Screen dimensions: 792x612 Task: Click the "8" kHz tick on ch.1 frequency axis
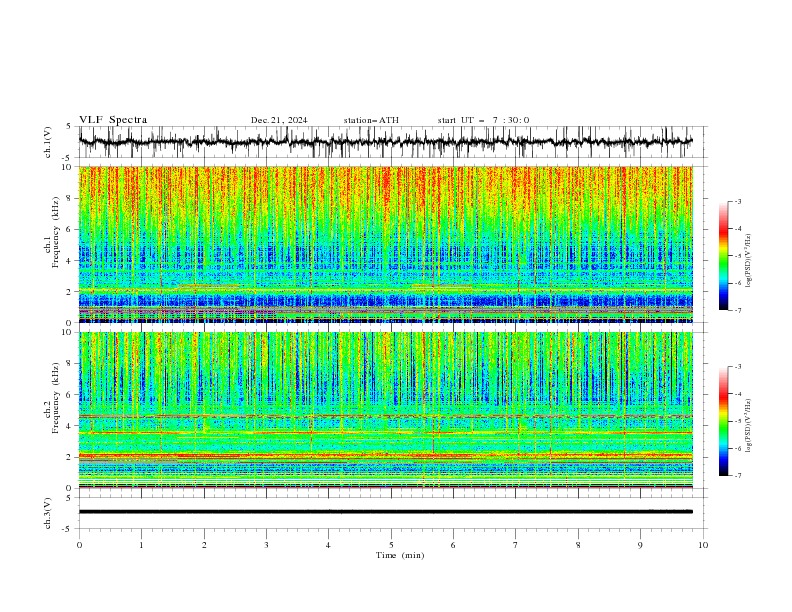[x=70, y=198]
